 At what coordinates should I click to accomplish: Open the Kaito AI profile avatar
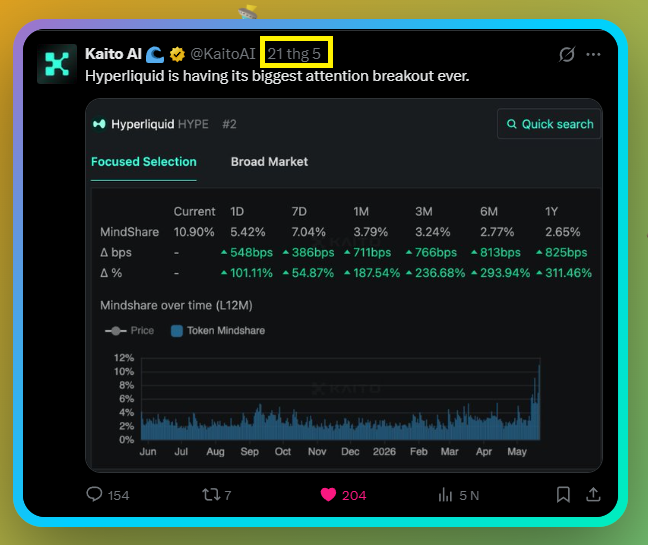(x=57, y=64)
